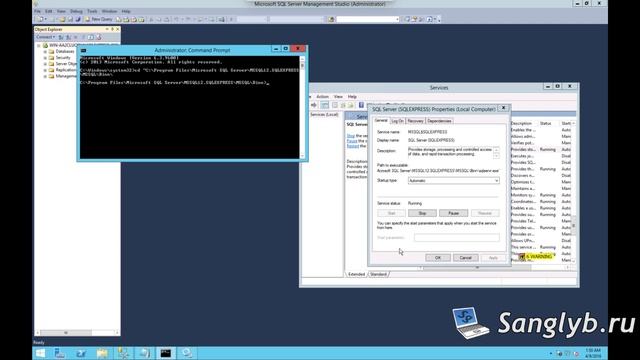Switch to the Dependencies tab
This screenshot has height=360, width=640.
439,121
